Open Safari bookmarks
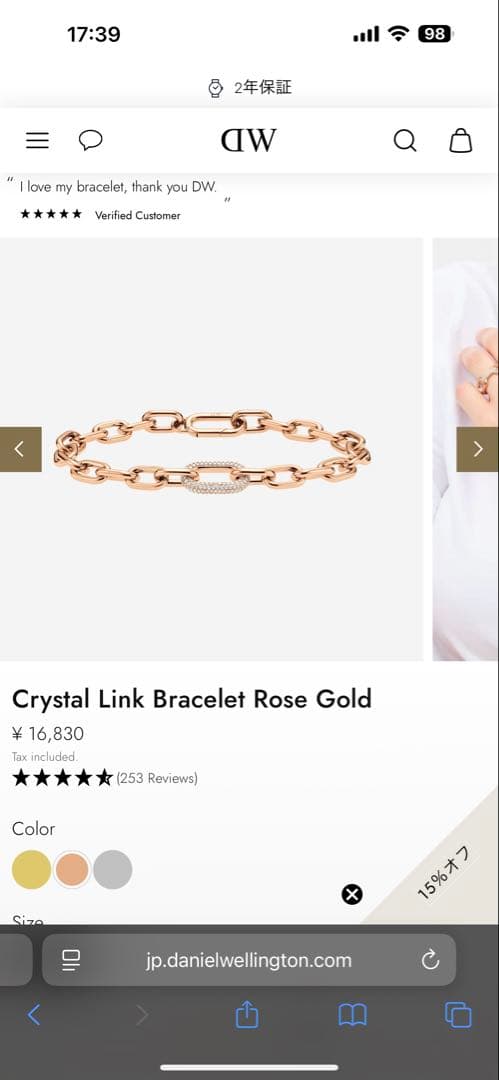The width and height of the screenshot is (499, 1080). click(352, 1015)
